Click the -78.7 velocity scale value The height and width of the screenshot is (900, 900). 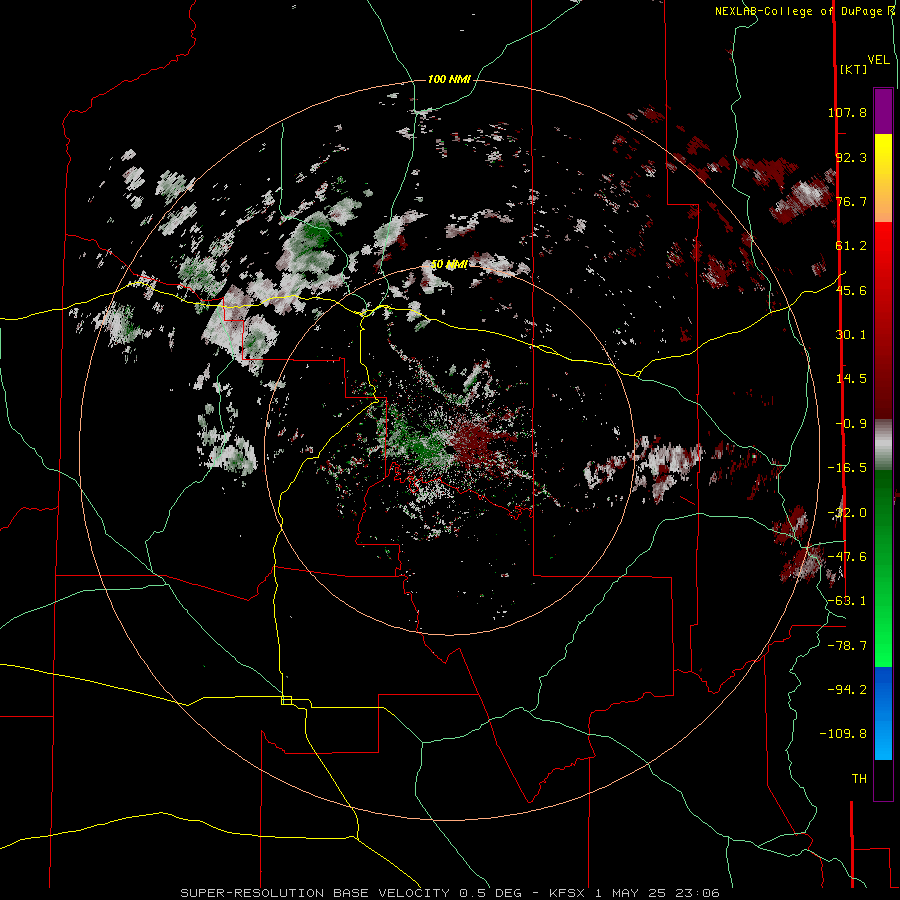[x=847, y=646]
